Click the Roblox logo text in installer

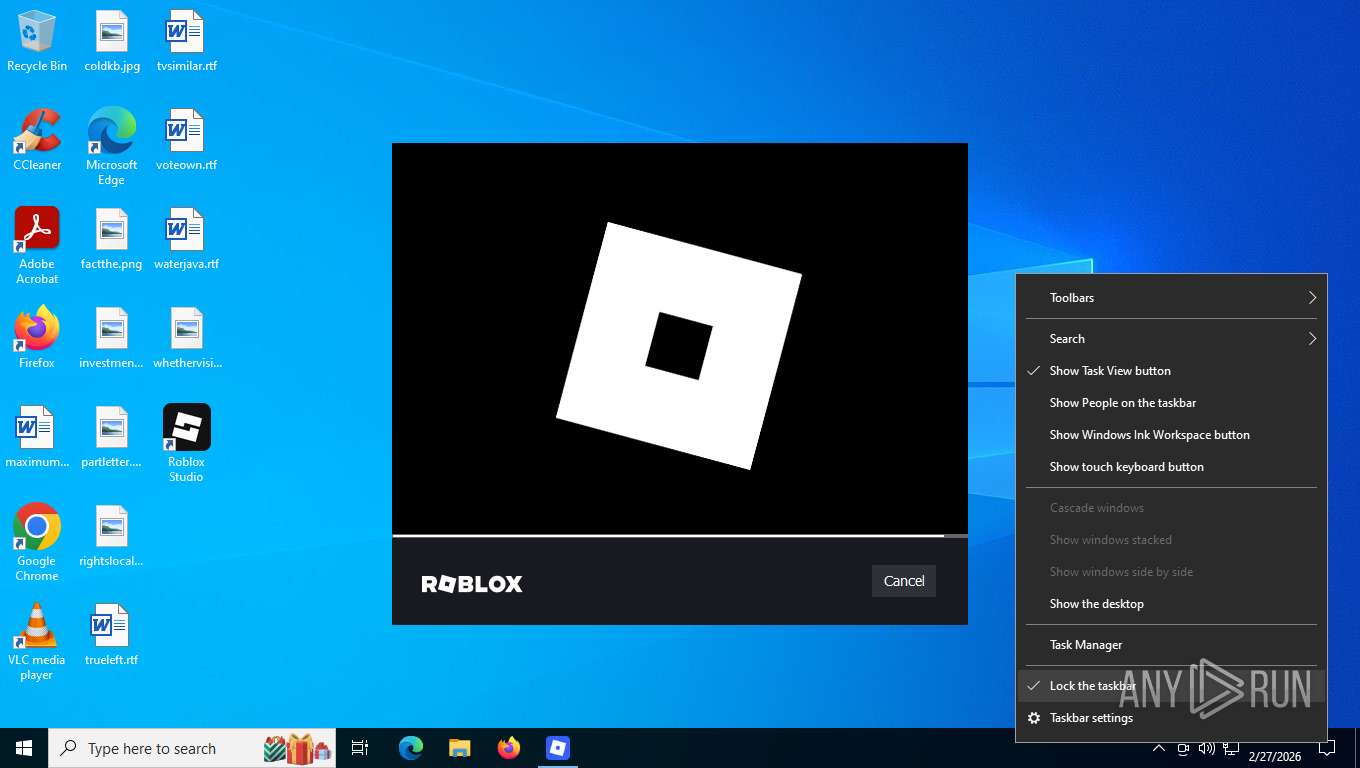pos(472,584)
